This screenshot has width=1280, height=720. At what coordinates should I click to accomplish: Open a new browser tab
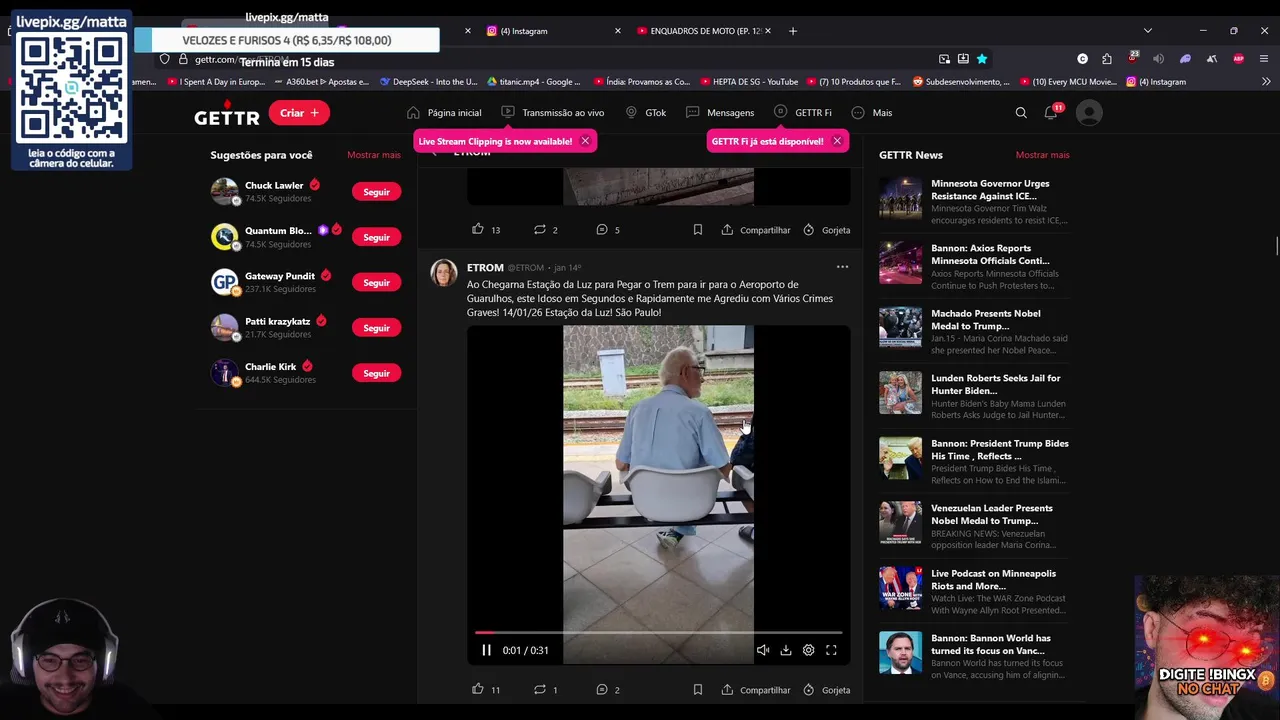pos(793,31)
